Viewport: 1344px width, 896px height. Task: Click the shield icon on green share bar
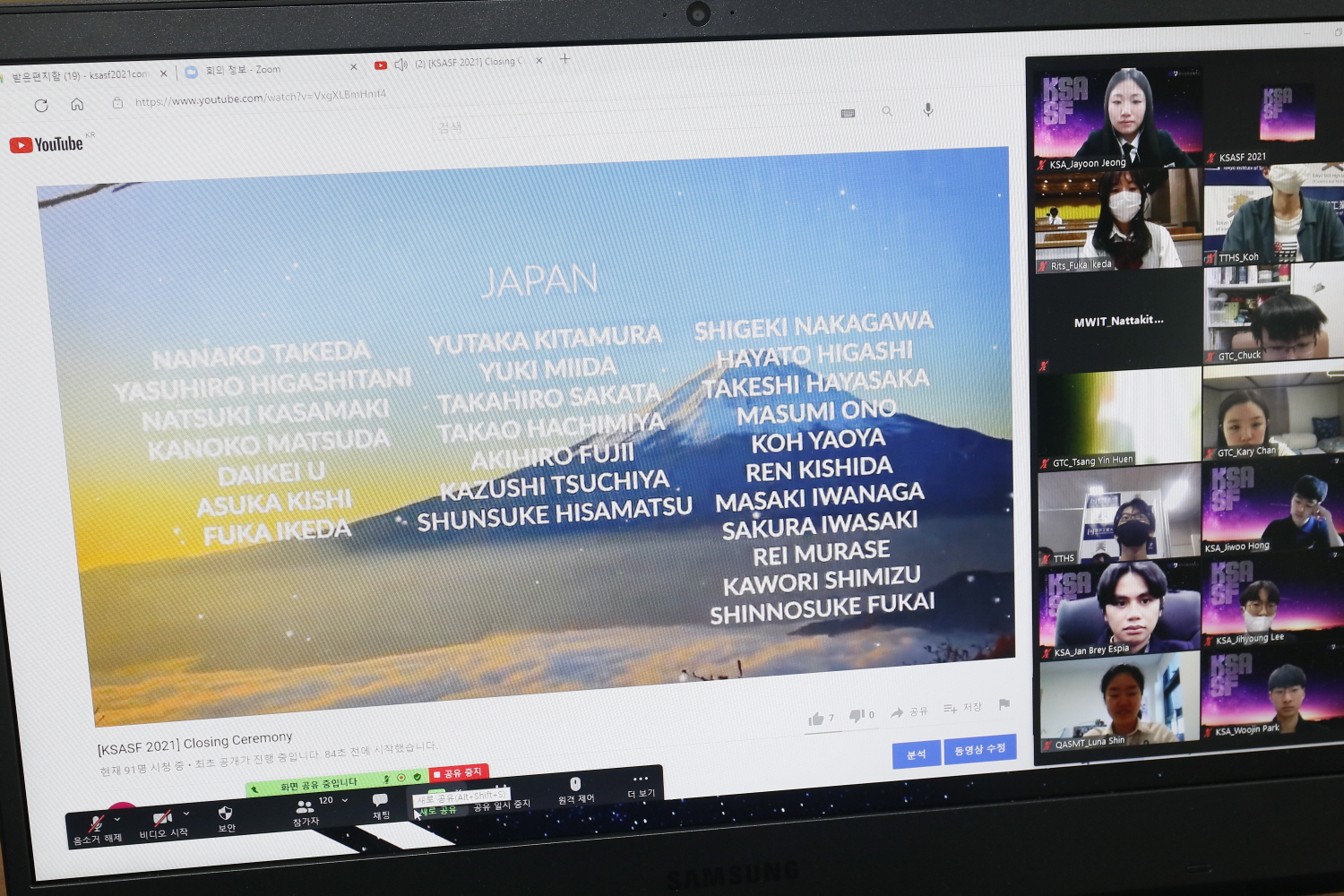click(x=418, y=776)
